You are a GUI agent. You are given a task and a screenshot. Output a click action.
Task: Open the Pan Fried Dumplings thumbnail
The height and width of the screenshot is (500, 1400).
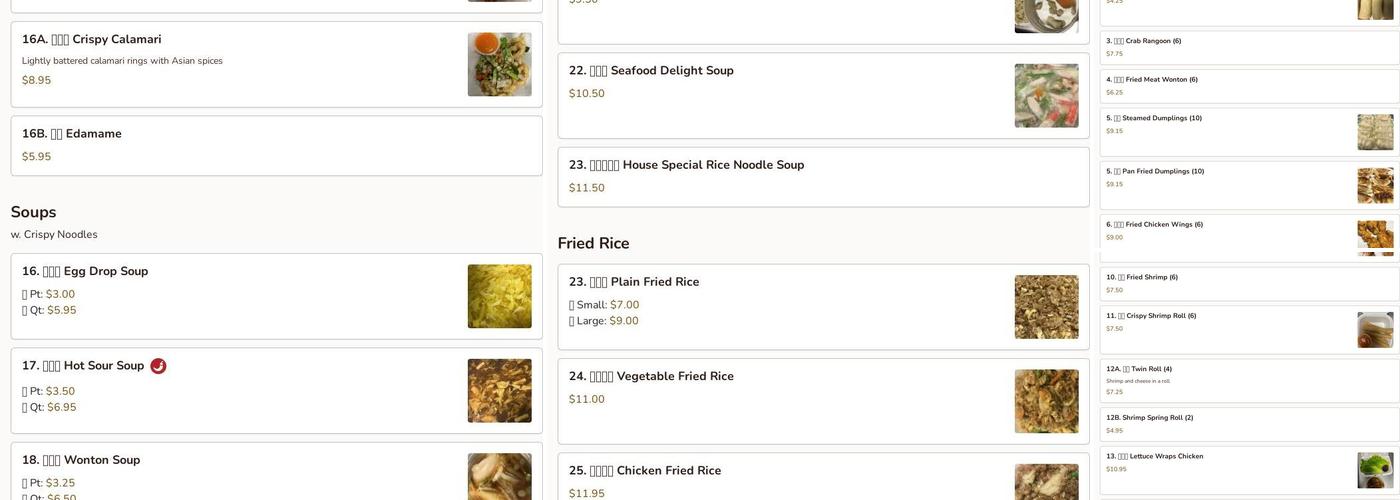click(x=1375, y=185)
